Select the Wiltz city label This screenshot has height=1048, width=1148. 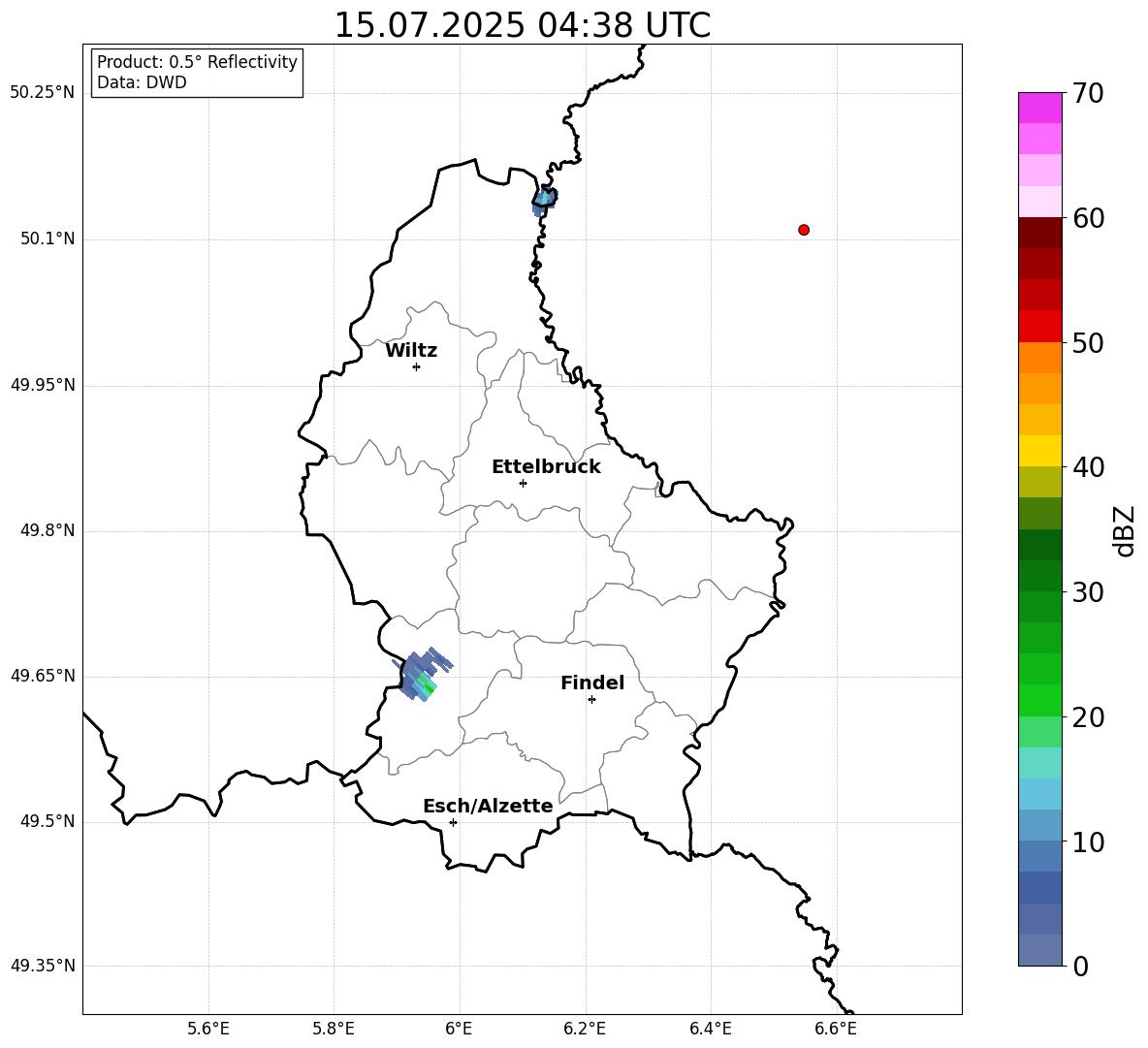tap(411, 351)
